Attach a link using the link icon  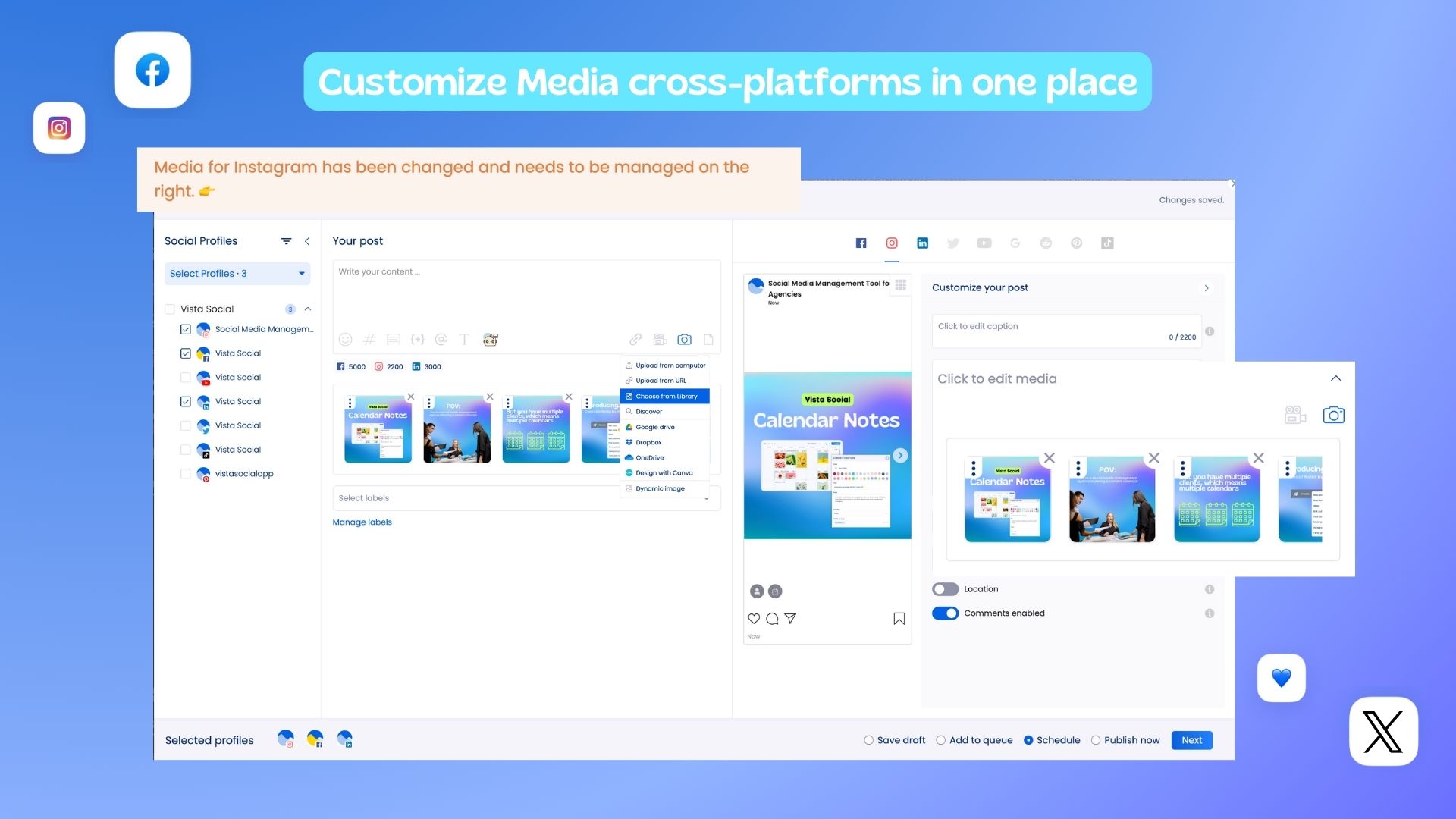[635, 339]
